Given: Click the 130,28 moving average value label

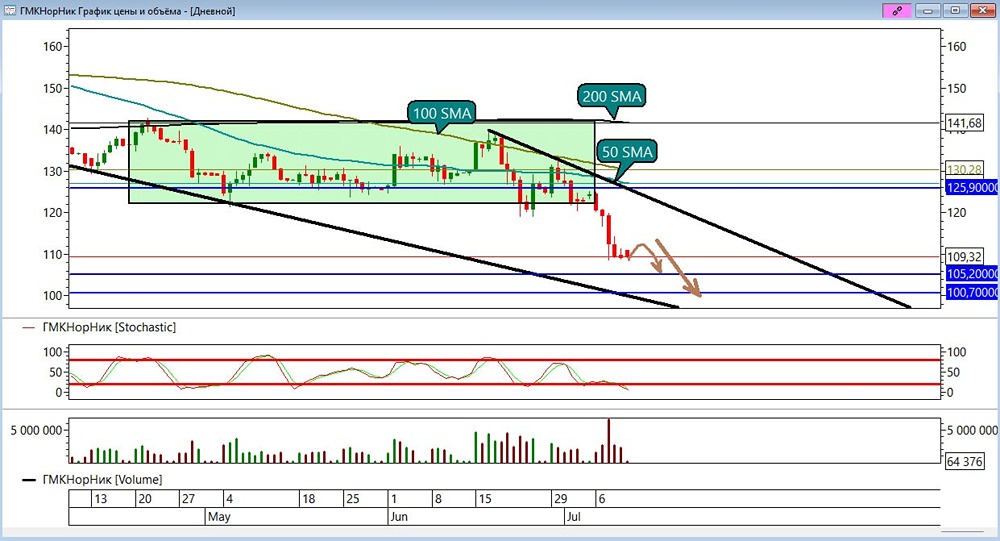Looking at the screenshot, I should (964, 170).
